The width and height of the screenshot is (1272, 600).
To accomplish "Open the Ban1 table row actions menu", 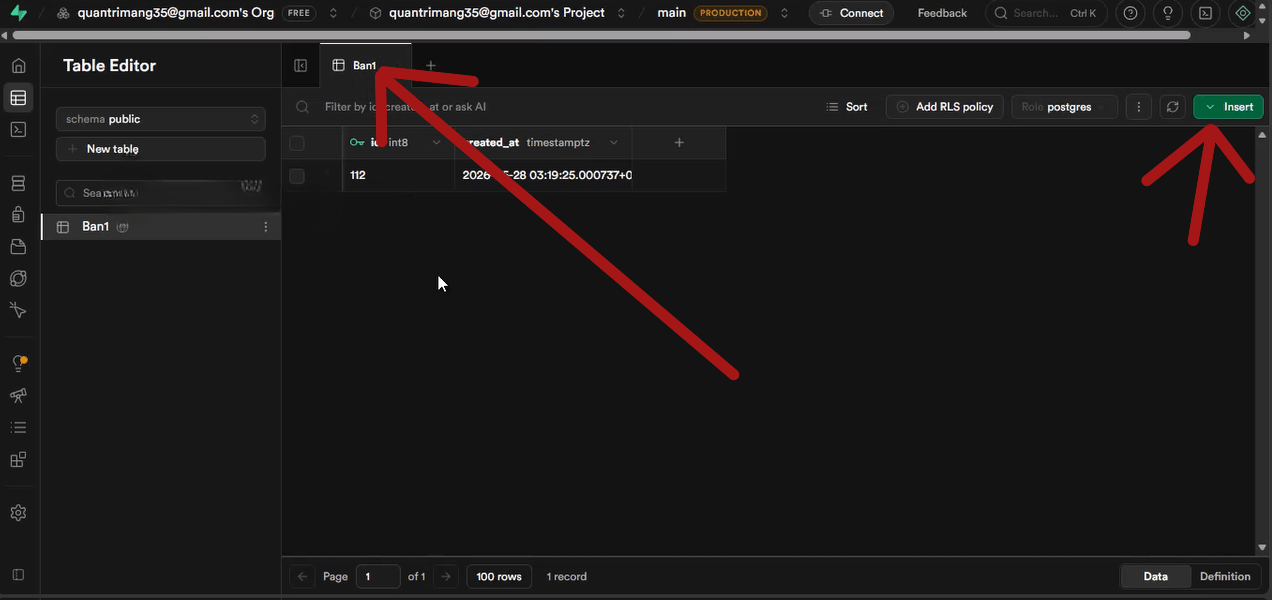I will click(x=266, y=227).
